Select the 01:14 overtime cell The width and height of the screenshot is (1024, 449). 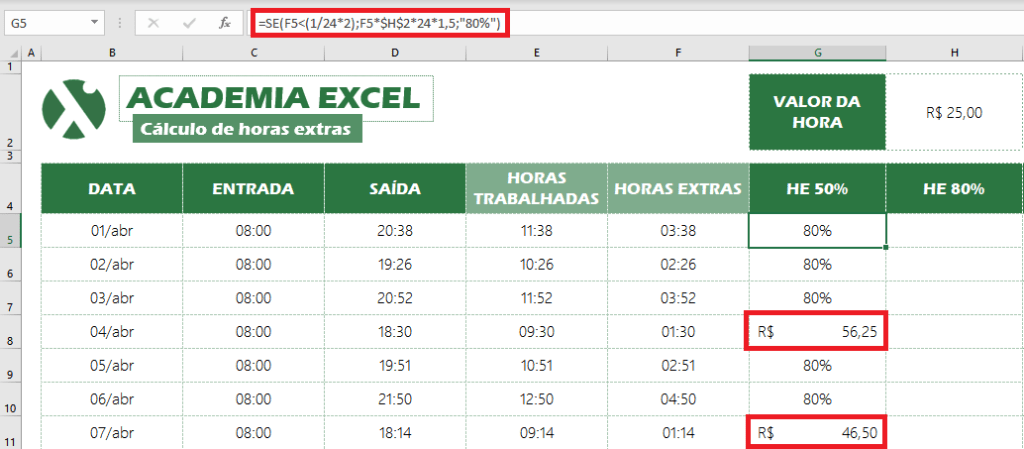coord(678,433)
